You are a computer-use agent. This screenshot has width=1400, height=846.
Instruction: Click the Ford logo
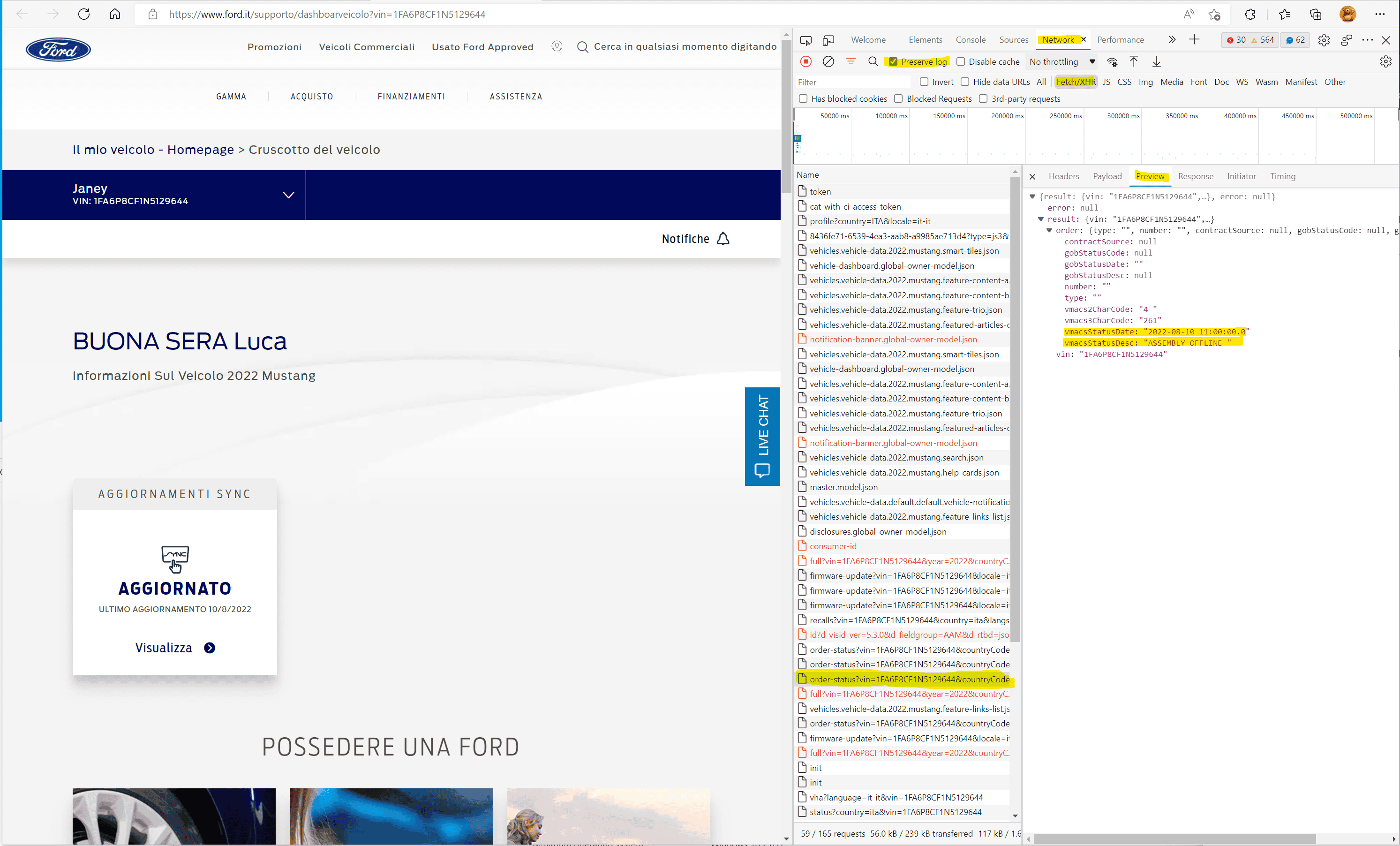tap(58, 49)
